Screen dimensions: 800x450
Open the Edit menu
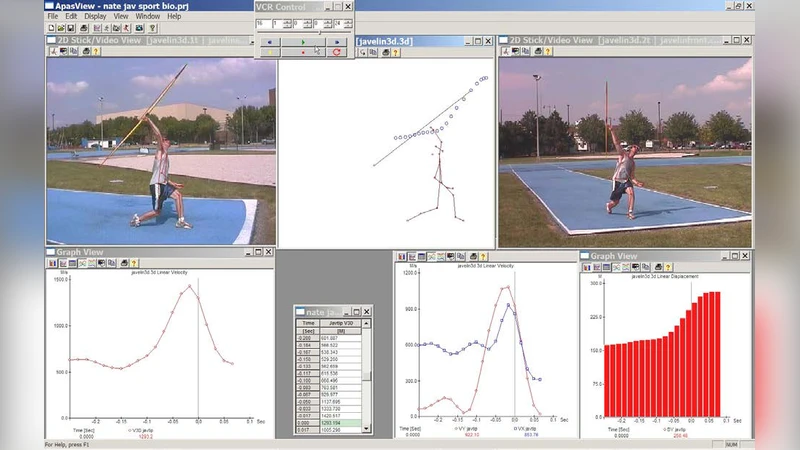pos(72,16)
